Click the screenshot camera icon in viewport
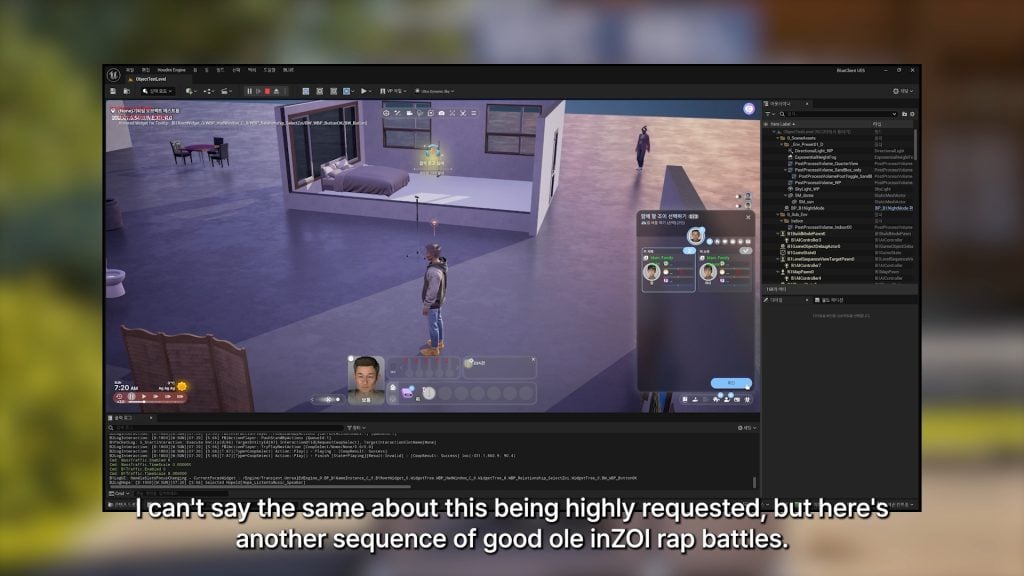The width and height of the screenshot is (1024, 576). [442, 114]
